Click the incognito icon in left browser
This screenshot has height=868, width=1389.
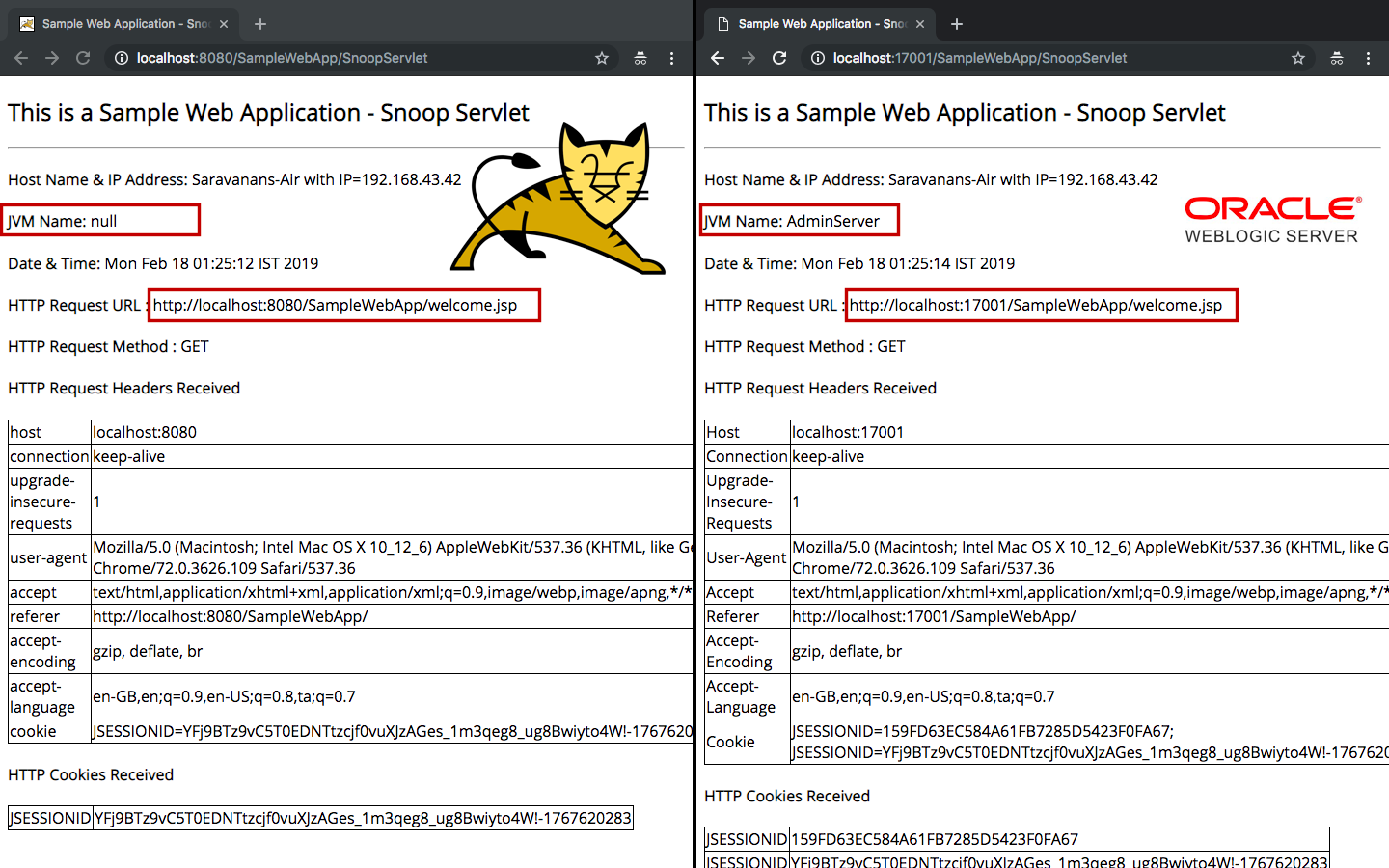(640, 58)
